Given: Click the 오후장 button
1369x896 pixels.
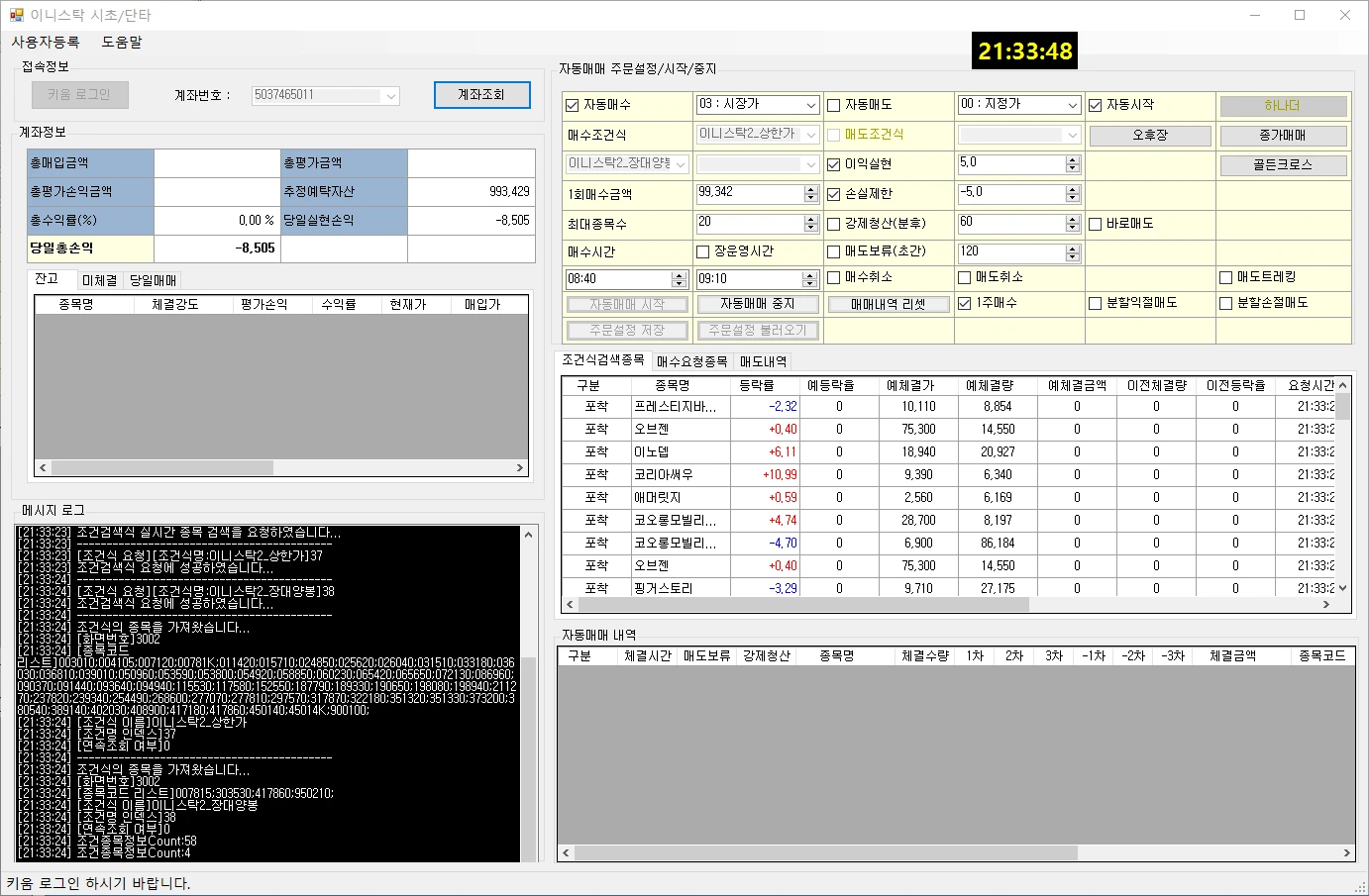Looking at the screenshot, I should [x=1150, y=136].
